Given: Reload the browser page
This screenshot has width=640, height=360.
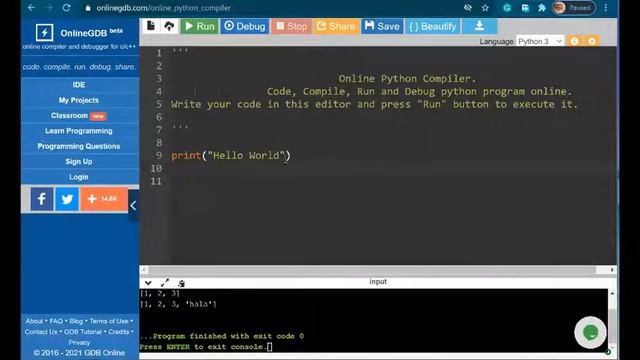Looking at the screenshot, I should (67, 8).
